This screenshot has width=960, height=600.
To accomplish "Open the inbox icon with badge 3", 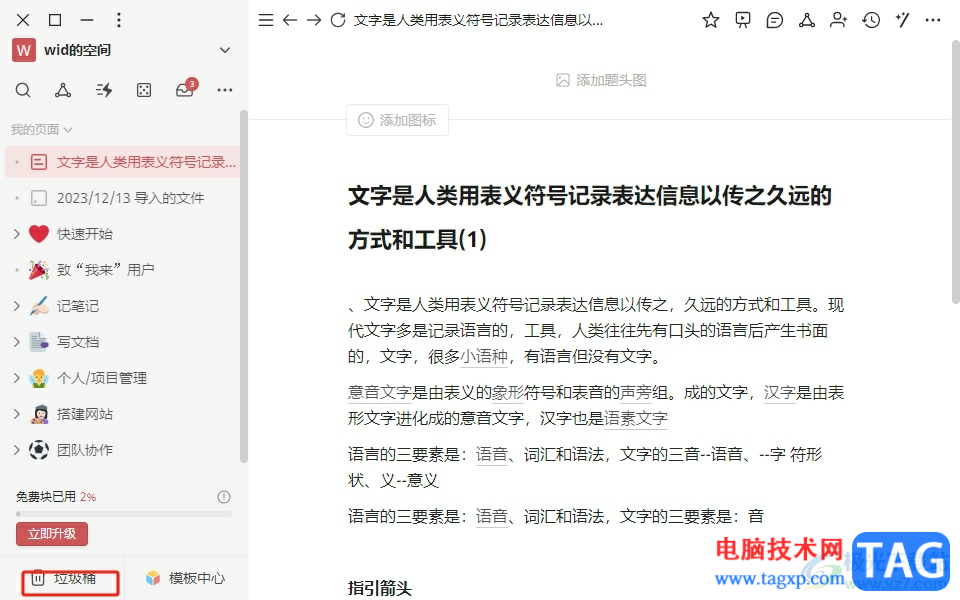I will [186, 89].
